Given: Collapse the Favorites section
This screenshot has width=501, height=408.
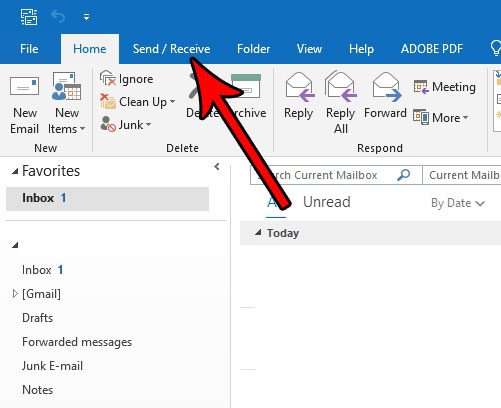Looking at the screenshot, I should coord(15,171).
